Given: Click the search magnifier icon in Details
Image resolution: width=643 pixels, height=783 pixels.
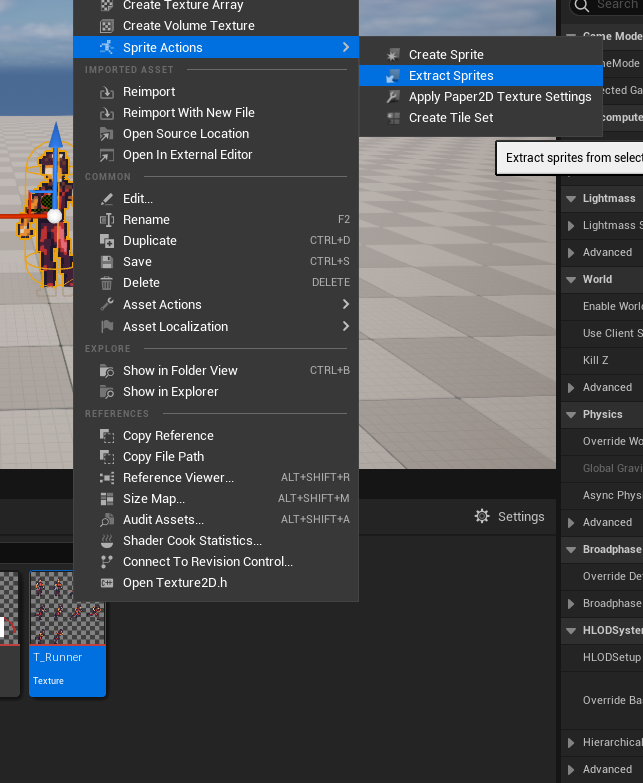Looking at the screenshot, I should (x=582, y=5).
